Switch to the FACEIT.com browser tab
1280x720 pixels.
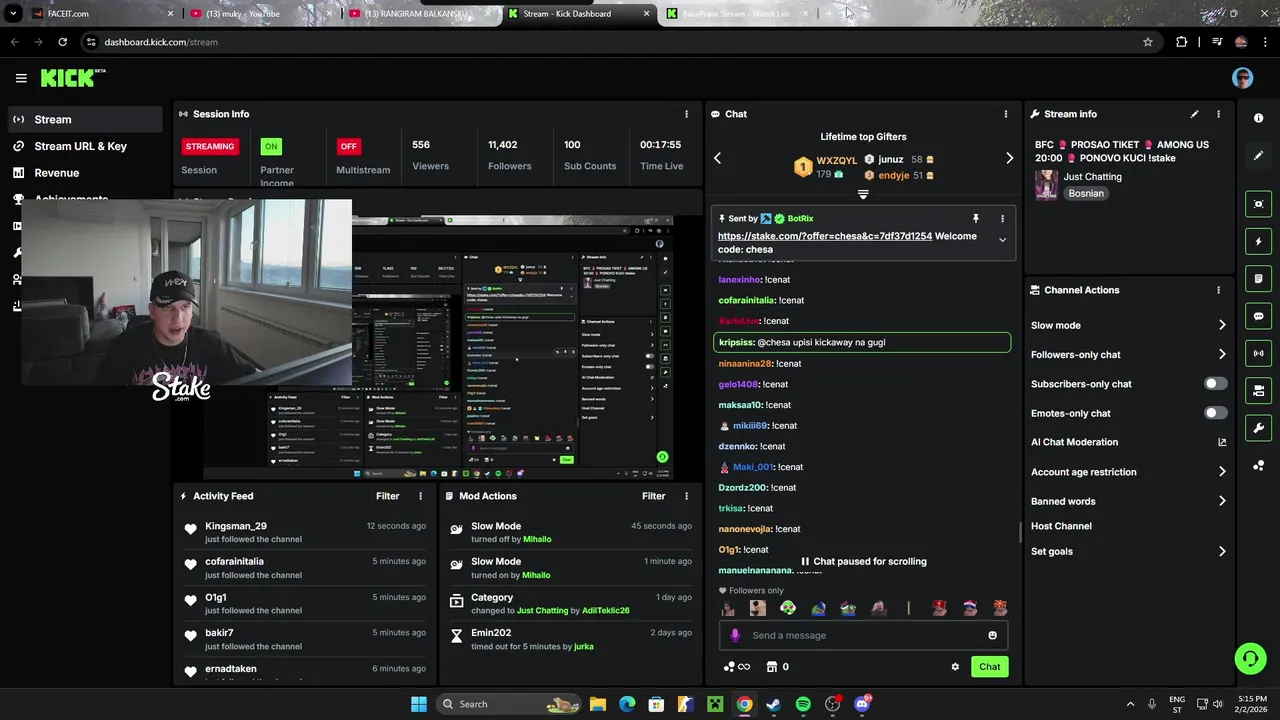pyautogui.click(x=103, y=14)
